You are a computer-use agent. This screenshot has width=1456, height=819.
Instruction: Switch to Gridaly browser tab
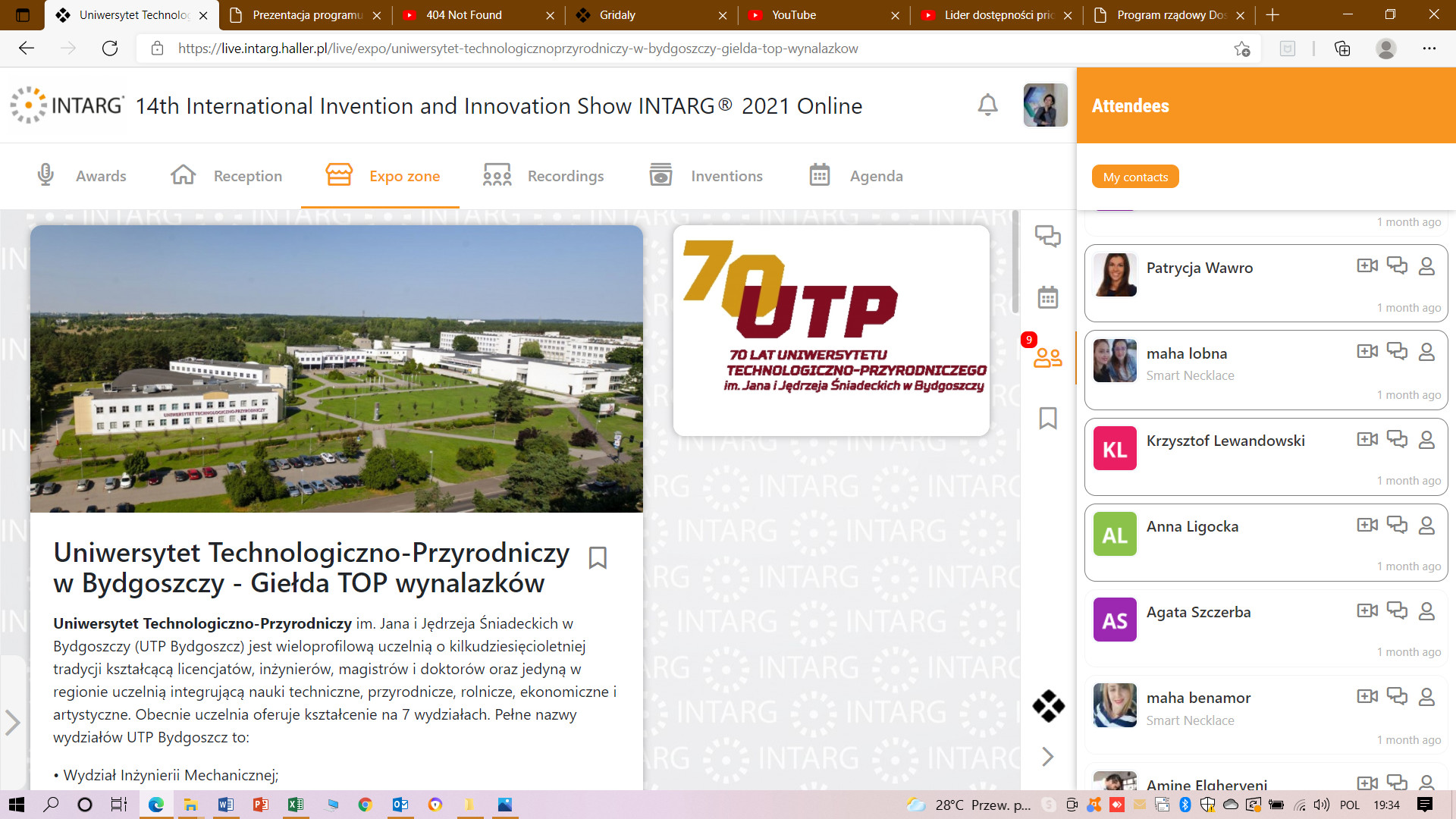652,15
